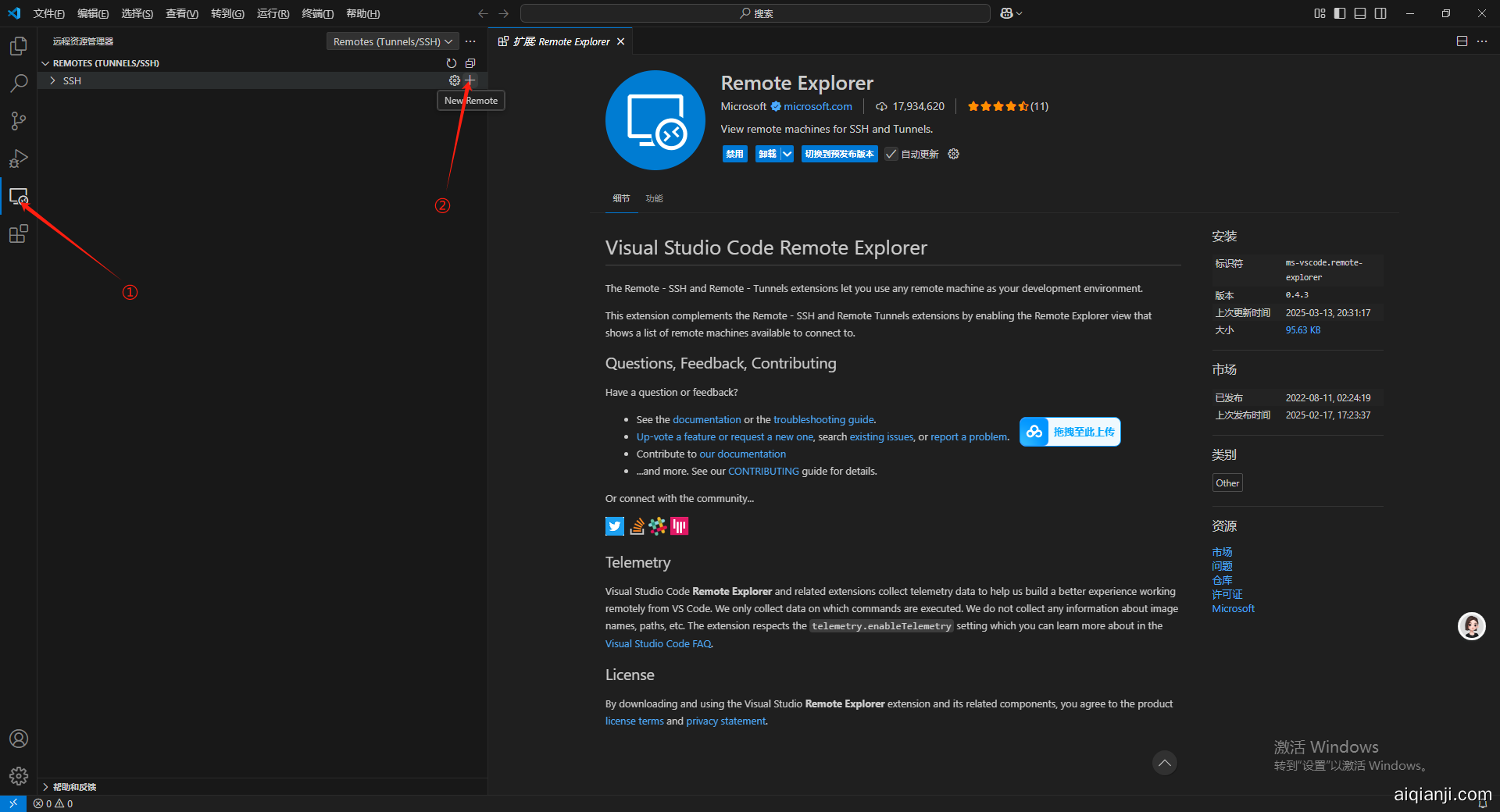Image resolution: width=1500 pixels, height=812 pixels.
Task: Open the Remotes (Tunnels/SSH) dropdown
Action: click(x=392, y=41)
